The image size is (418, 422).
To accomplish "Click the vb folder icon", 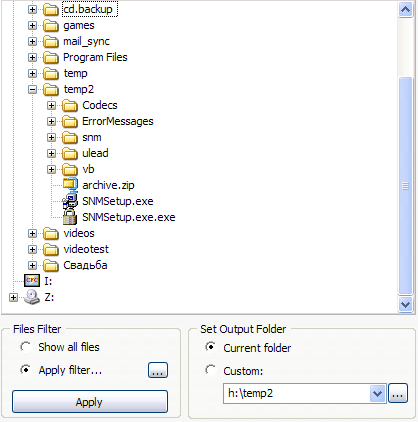I will click(70, 169).
